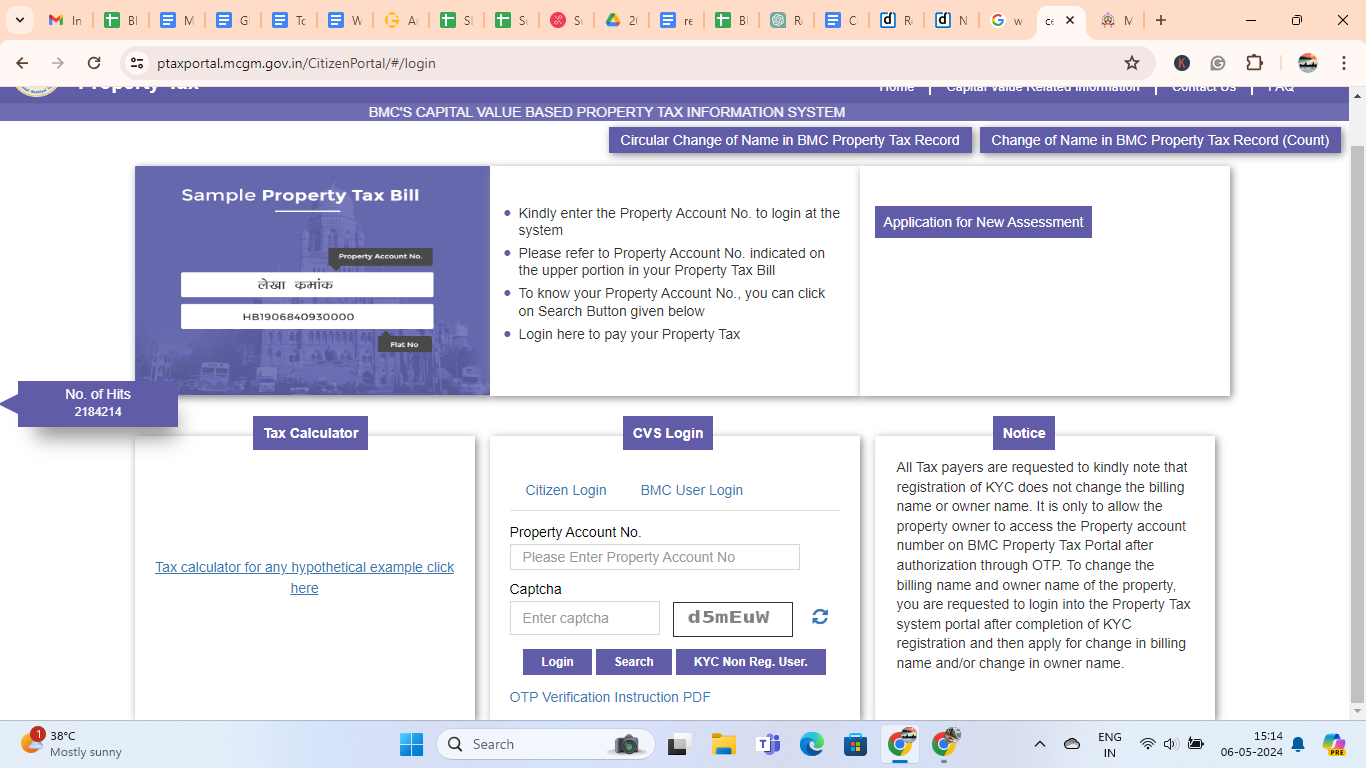Screen dimensions: 1366x768
Task: Refresh the captcha image
Action: [x=820, y=617]
